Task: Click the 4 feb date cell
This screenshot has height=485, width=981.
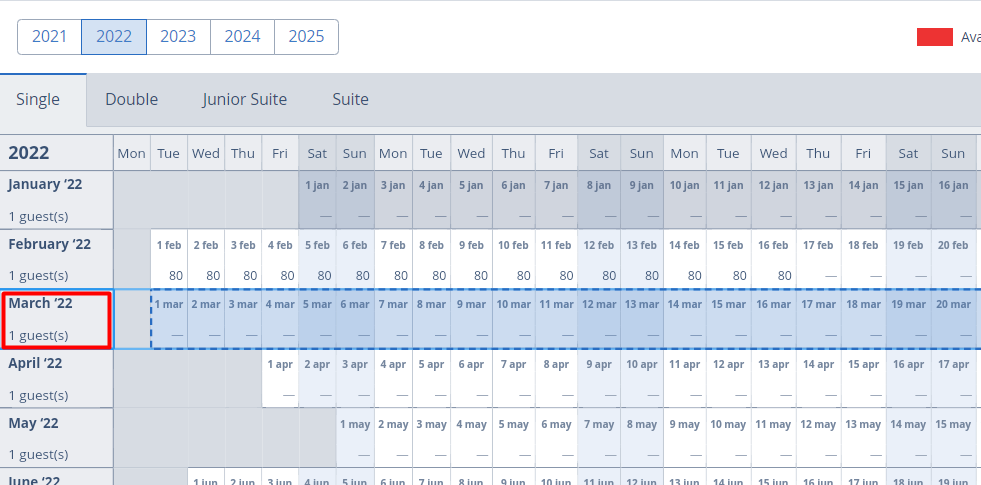Action: point(280,259)
